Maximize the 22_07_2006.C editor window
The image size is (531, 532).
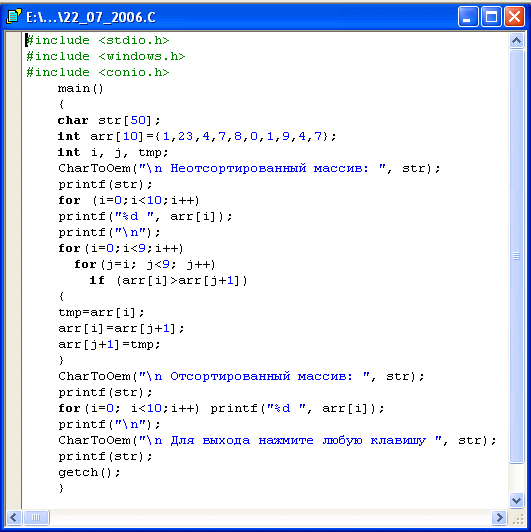[x=491, y=16]
